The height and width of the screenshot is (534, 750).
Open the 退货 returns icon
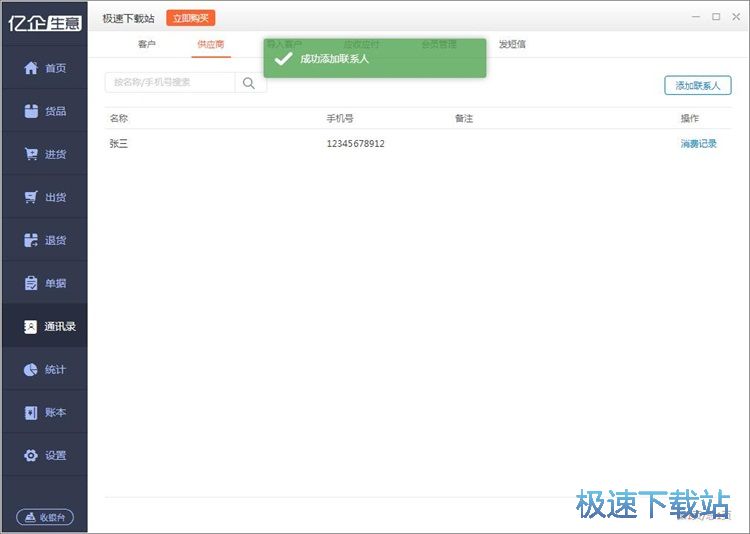(x=31, y=240)
